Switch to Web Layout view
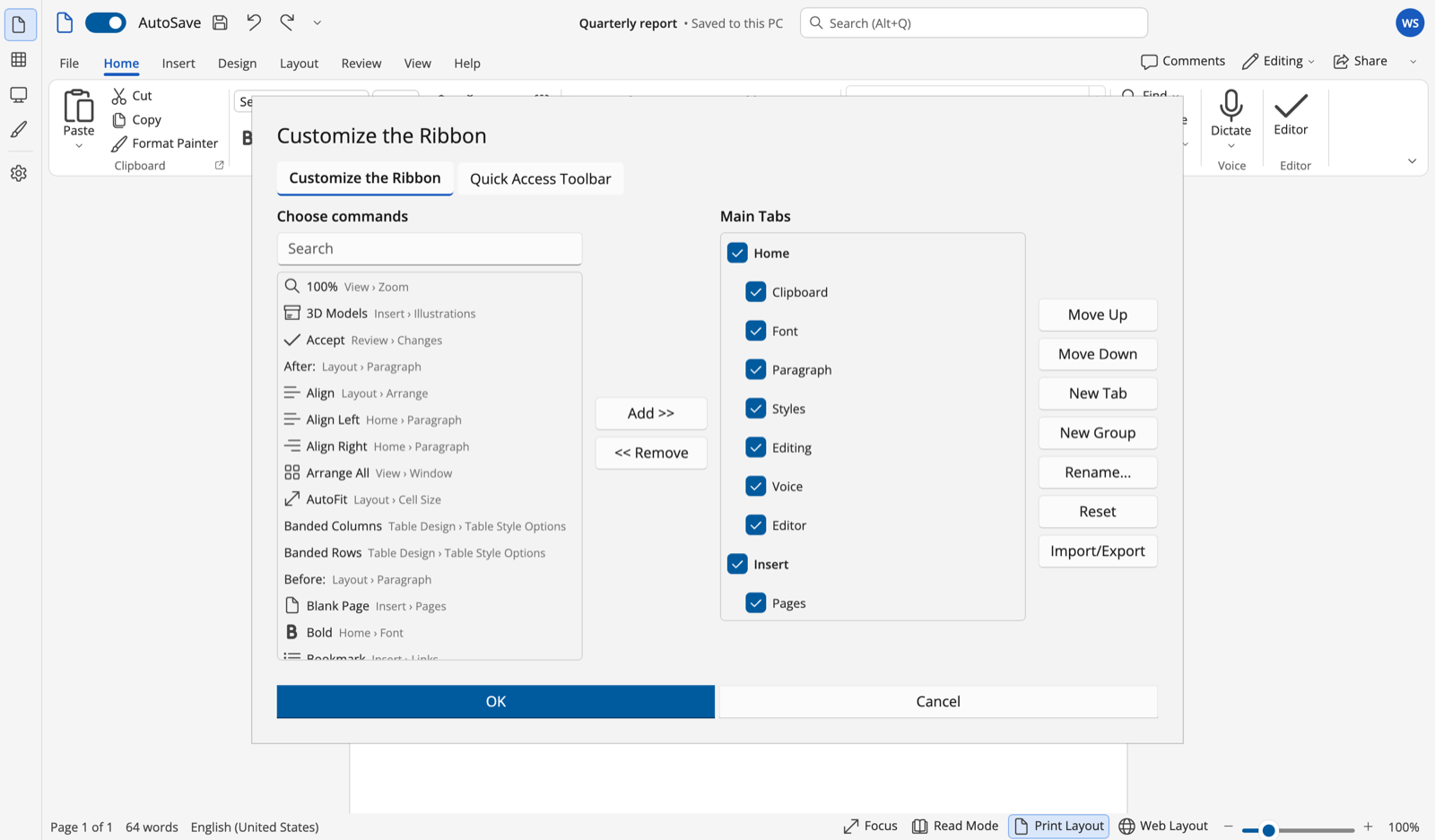Screen dimensions: 1435x840 (1163, 827)
